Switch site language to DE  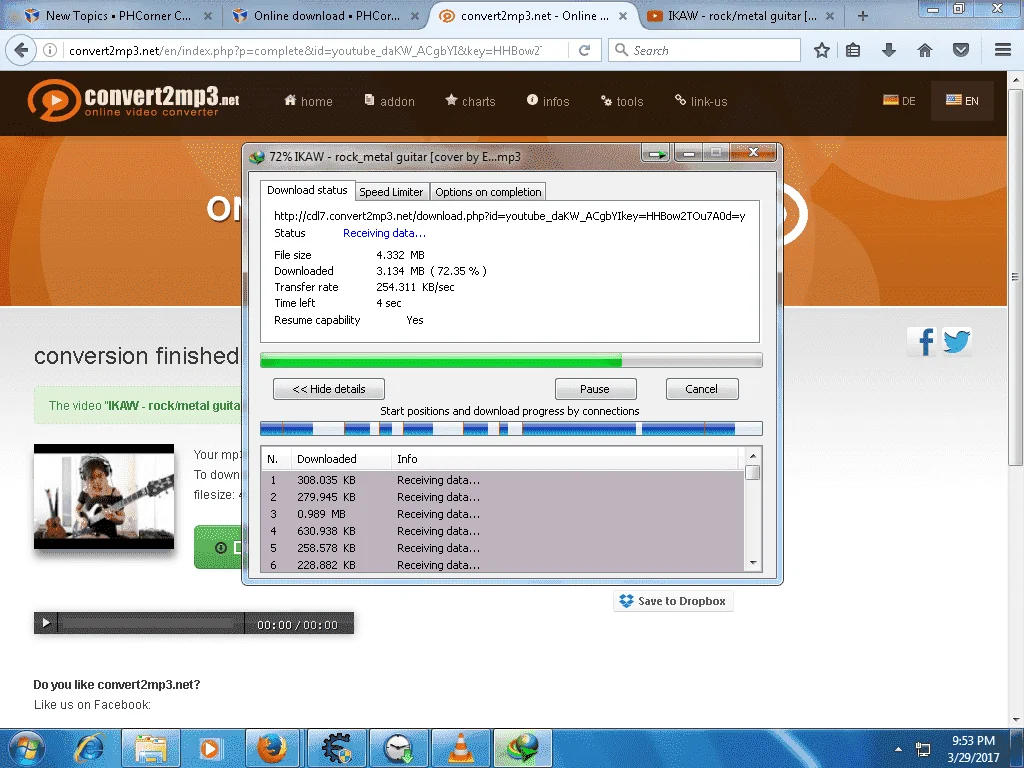899,101
